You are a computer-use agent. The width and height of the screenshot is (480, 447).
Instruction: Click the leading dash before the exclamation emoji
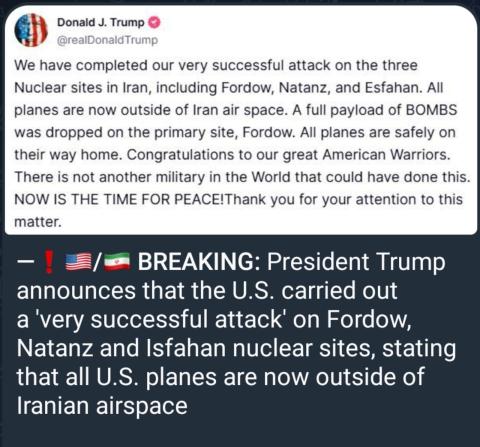(x=25, y=262)
